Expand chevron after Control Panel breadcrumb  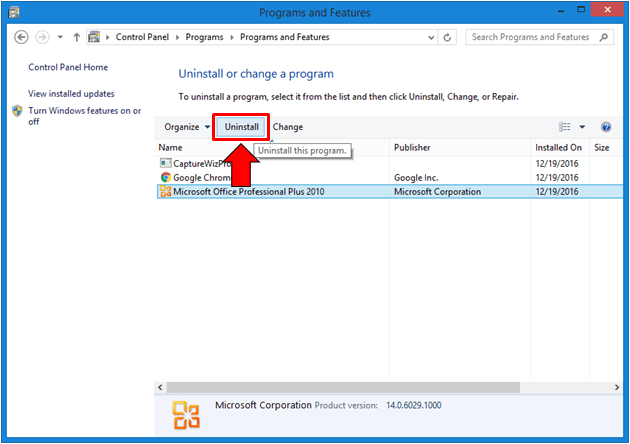pos(177,37)
